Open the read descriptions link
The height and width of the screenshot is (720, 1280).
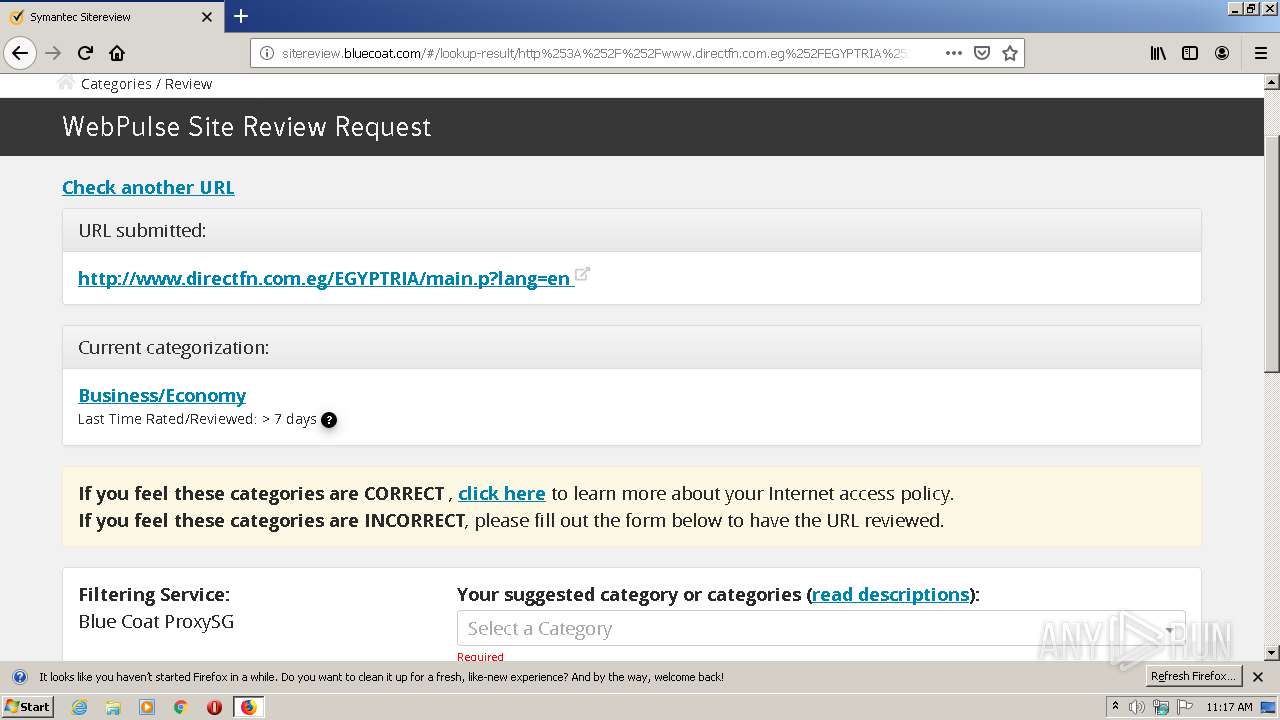[x=891, y=594]
